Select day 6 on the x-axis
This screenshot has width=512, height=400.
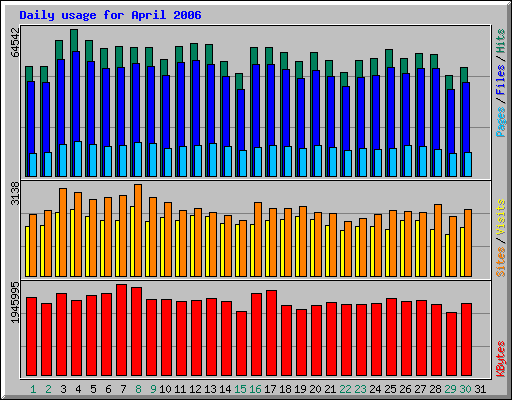click(108, 389)
